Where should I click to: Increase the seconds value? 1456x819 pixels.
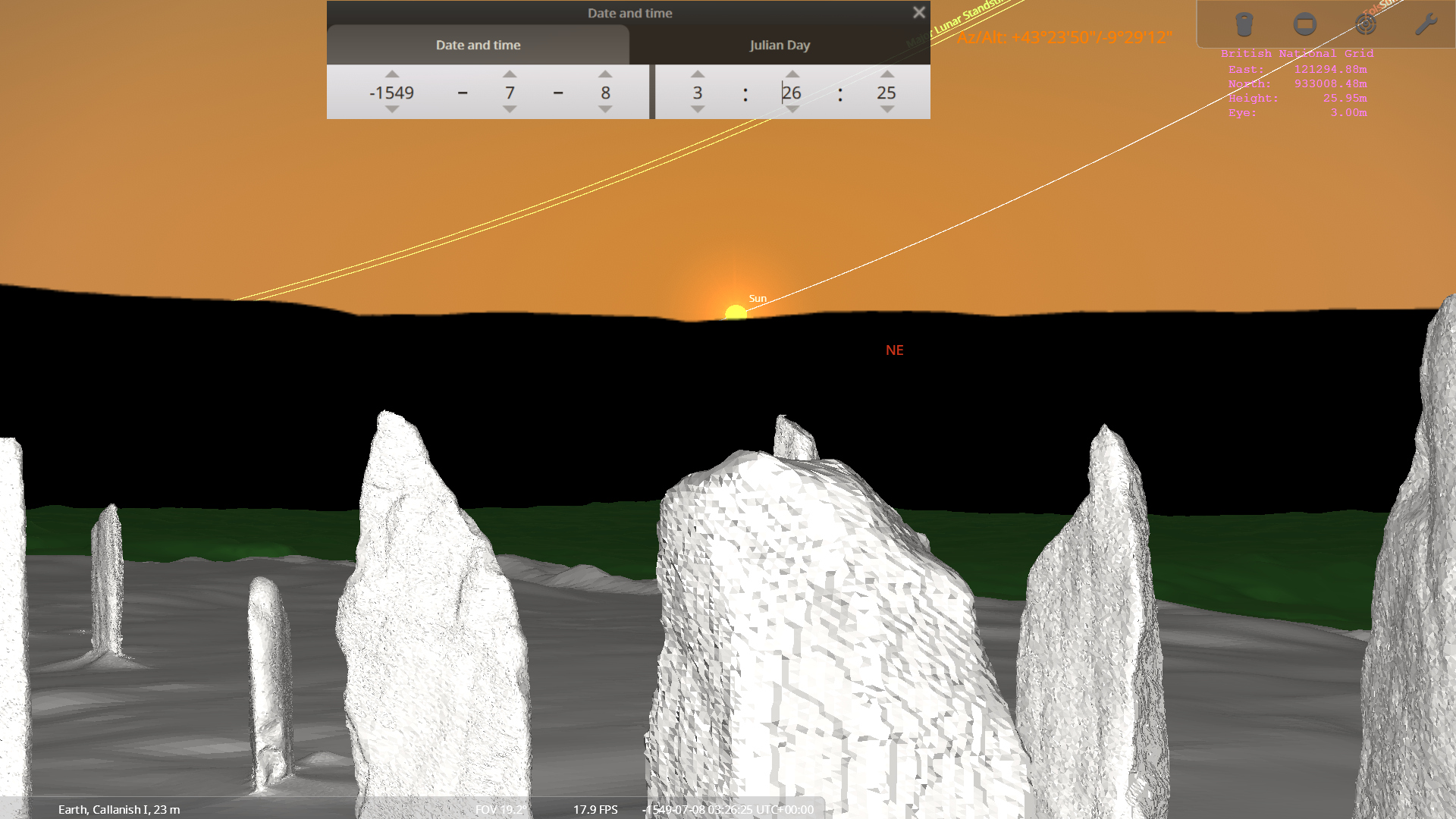point(886,74)
